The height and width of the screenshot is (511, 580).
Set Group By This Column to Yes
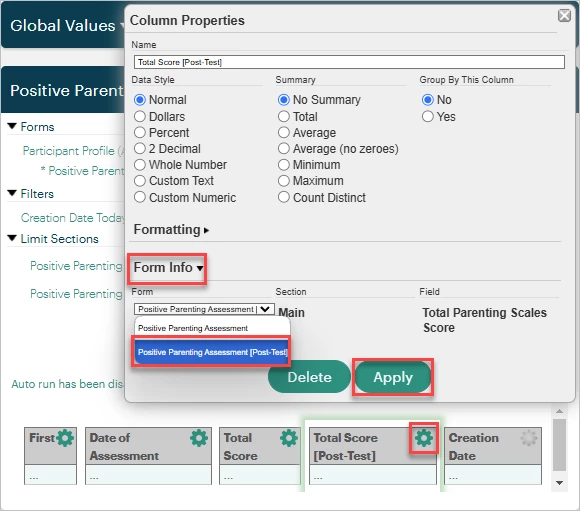coord(428,116)
